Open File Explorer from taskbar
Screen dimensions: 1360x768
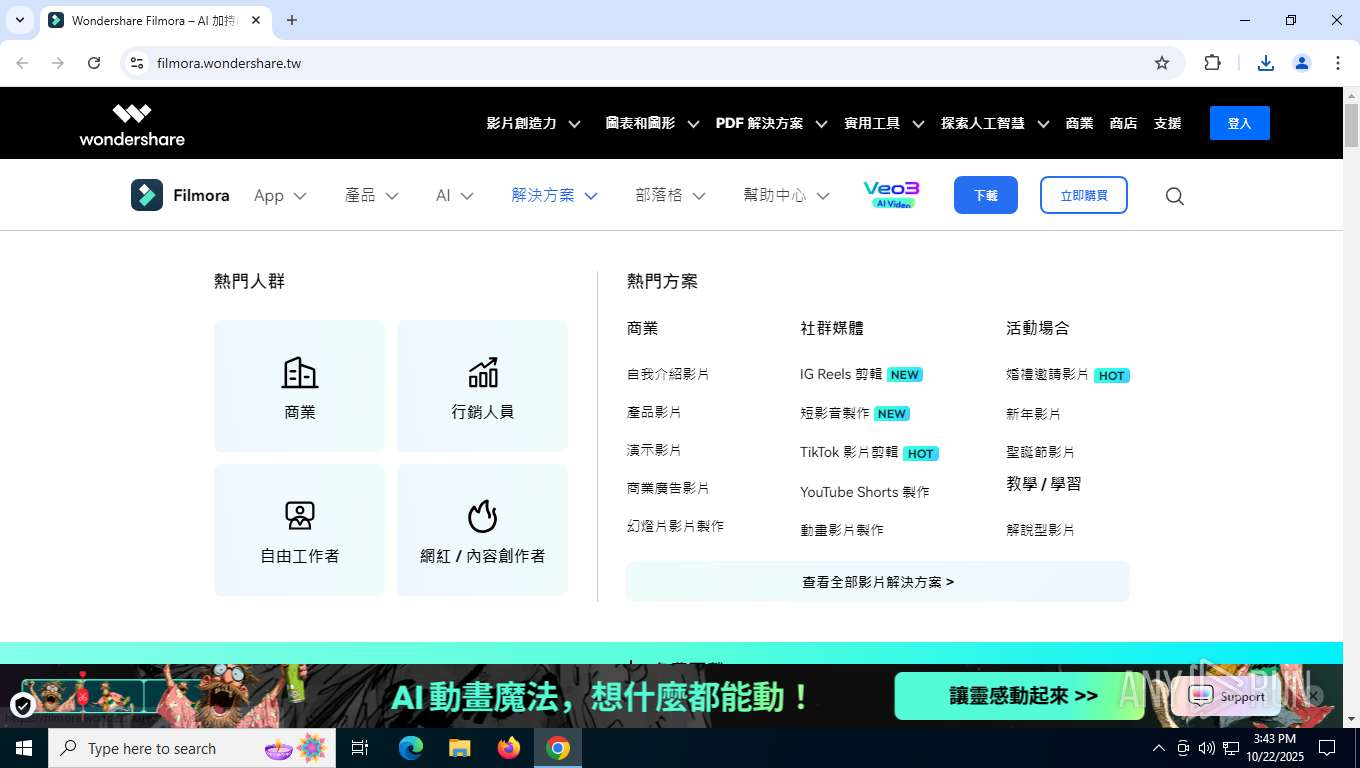(459, 748)
